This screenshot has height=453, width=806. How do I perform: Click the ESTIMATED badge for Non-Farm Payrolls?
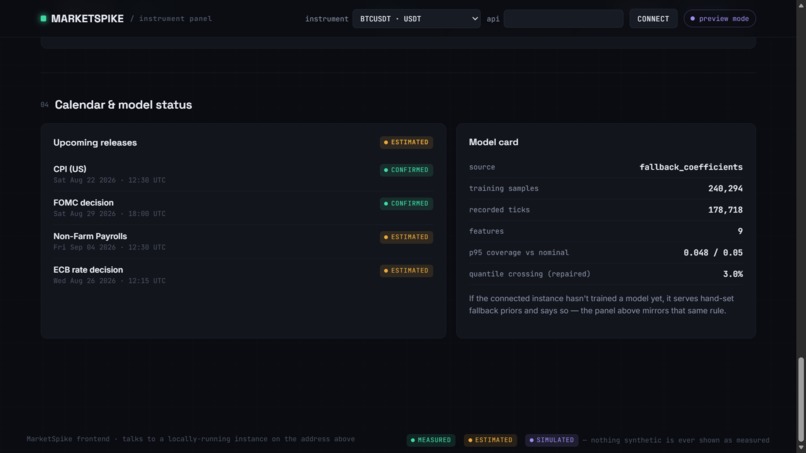(406, 237)
